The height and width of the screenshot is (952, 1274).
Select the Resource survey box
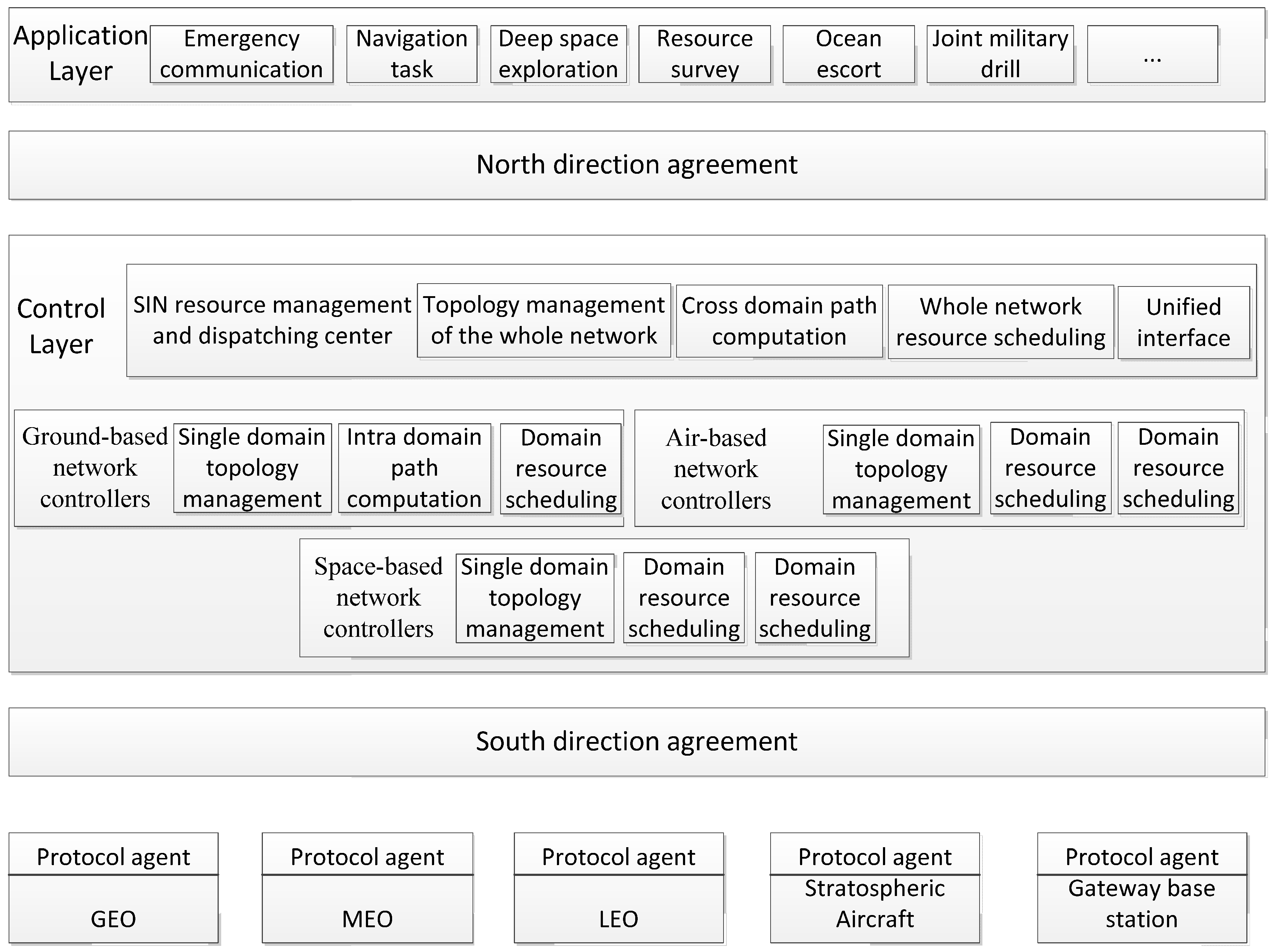705,54
